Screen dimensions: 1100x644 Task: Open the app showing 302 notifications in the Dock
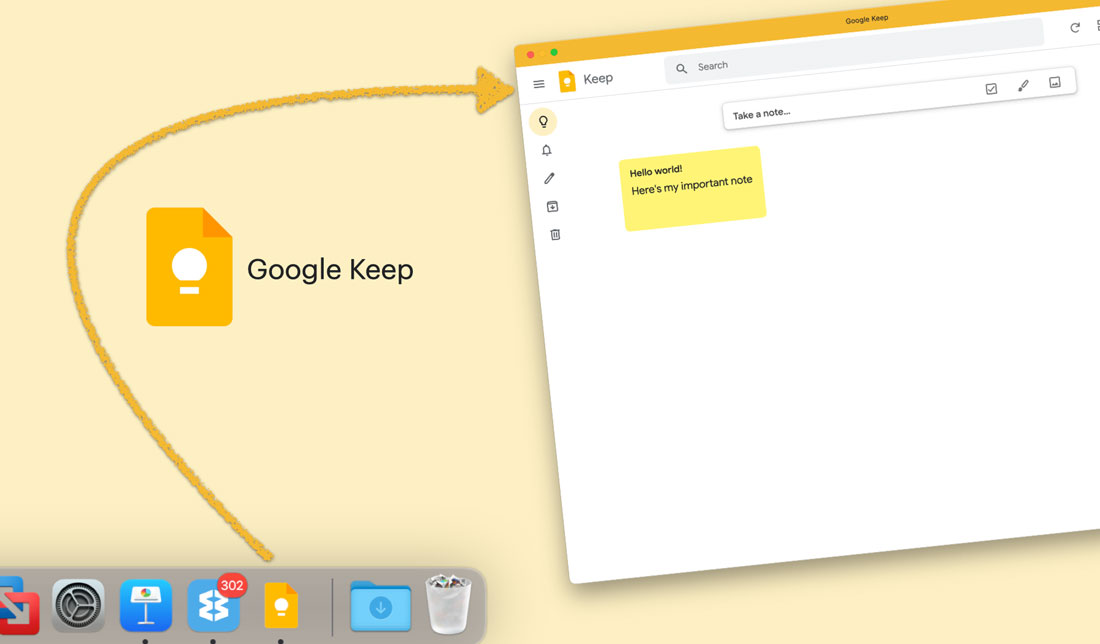[x=213, y=606]
